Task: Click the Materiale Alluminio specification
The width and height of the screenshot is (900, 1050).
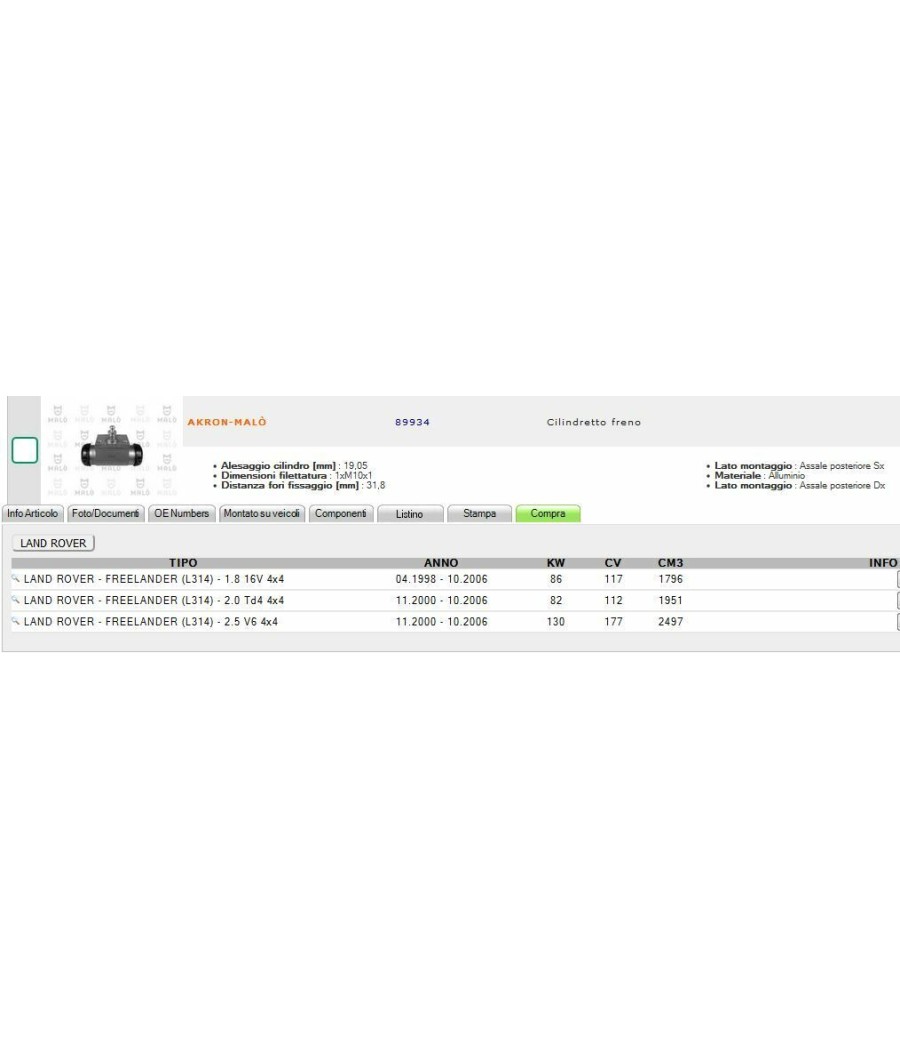Action: (759, 475)
